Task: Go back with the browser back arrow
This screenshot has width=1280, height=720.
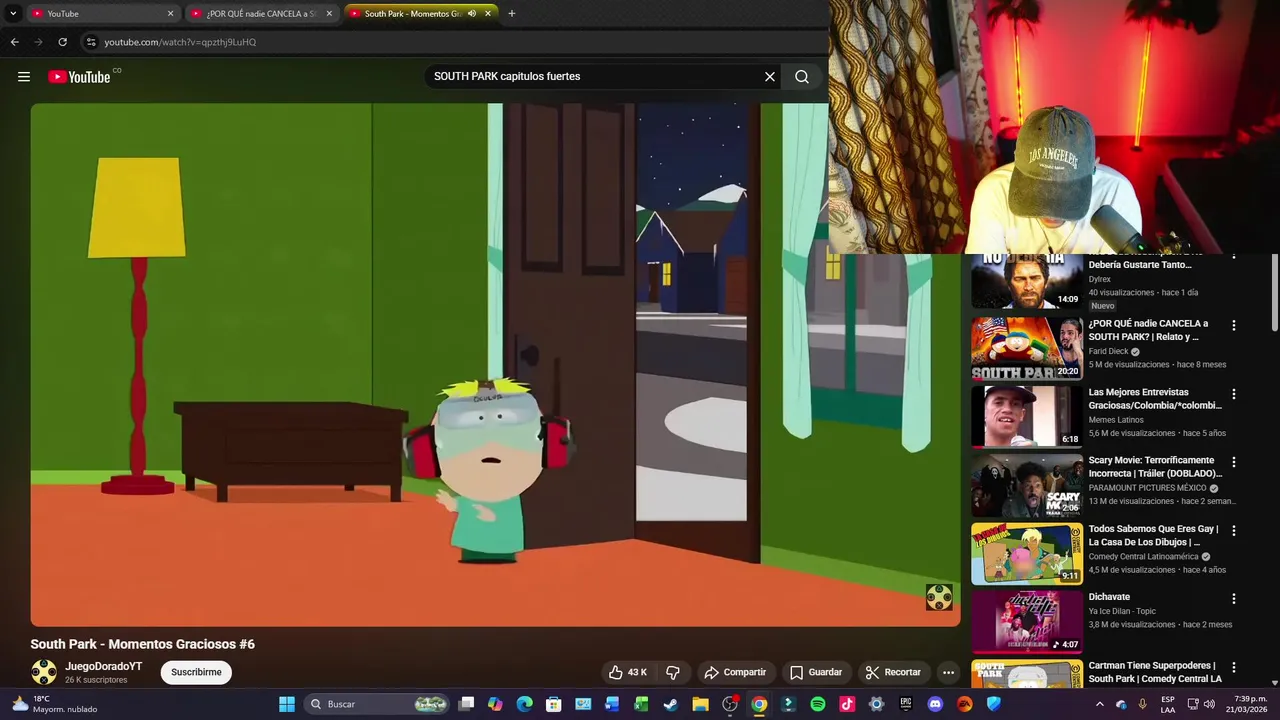Action: (15, 42)
